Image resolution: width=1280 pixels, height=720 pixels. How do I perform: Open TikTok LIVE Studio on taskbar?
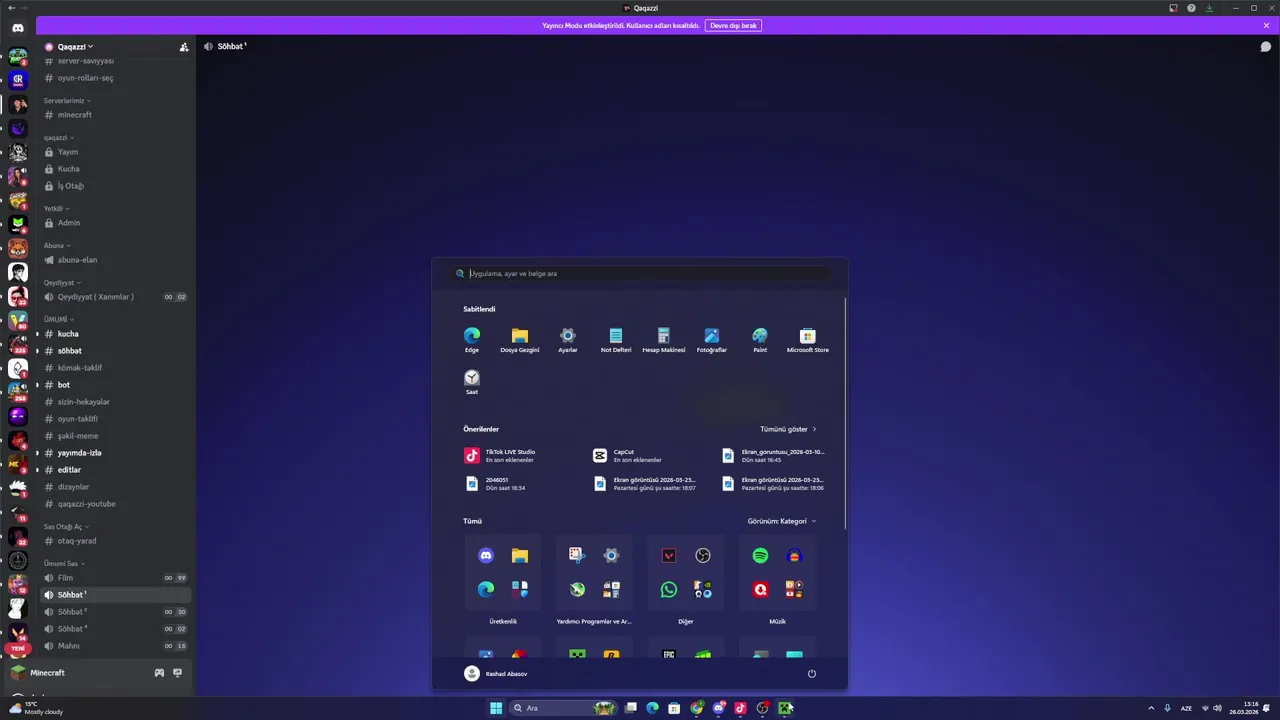click(740, 708)
